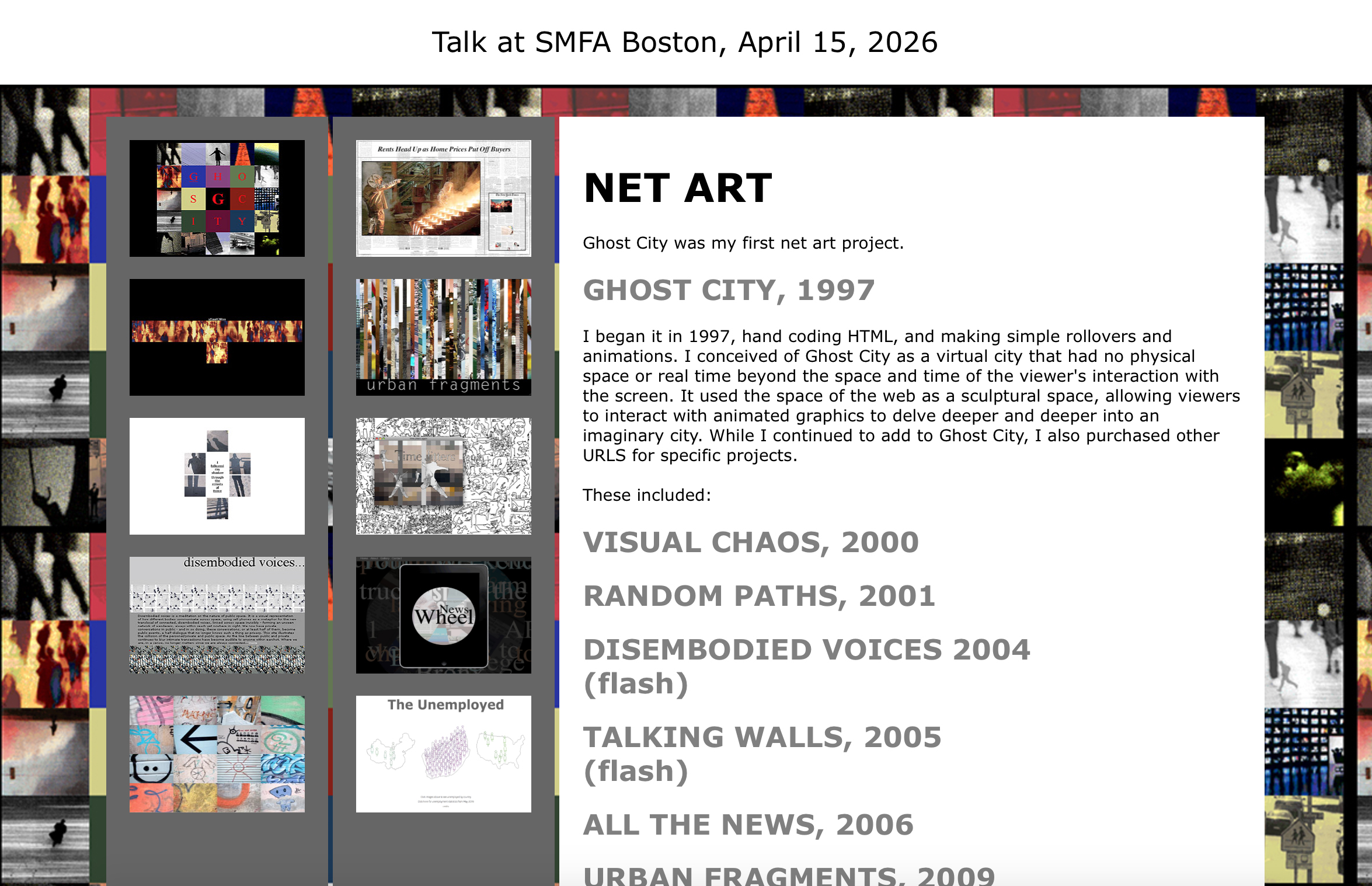Follow the VISUAL CHAOS, 2000 link
The image size is (1372, 886).
tap(751, 543)
